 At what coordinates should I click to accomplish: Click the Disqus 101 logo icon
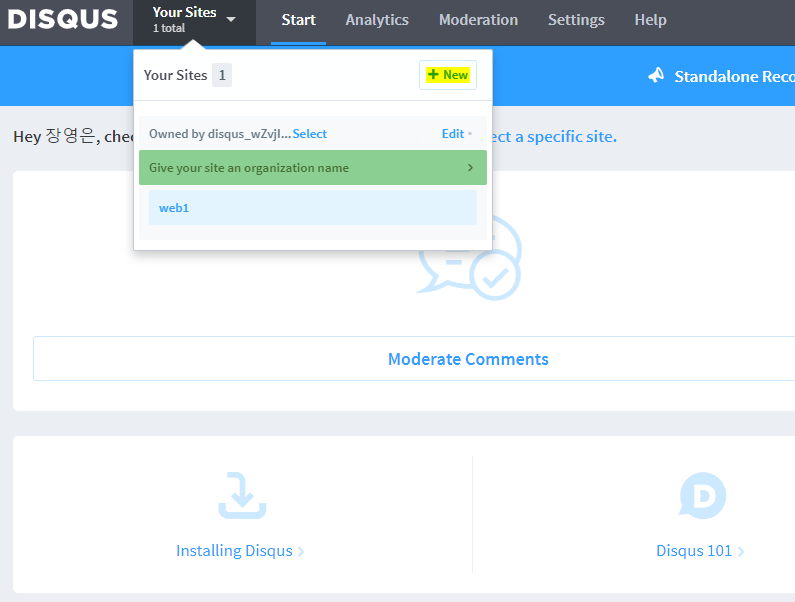702,495
